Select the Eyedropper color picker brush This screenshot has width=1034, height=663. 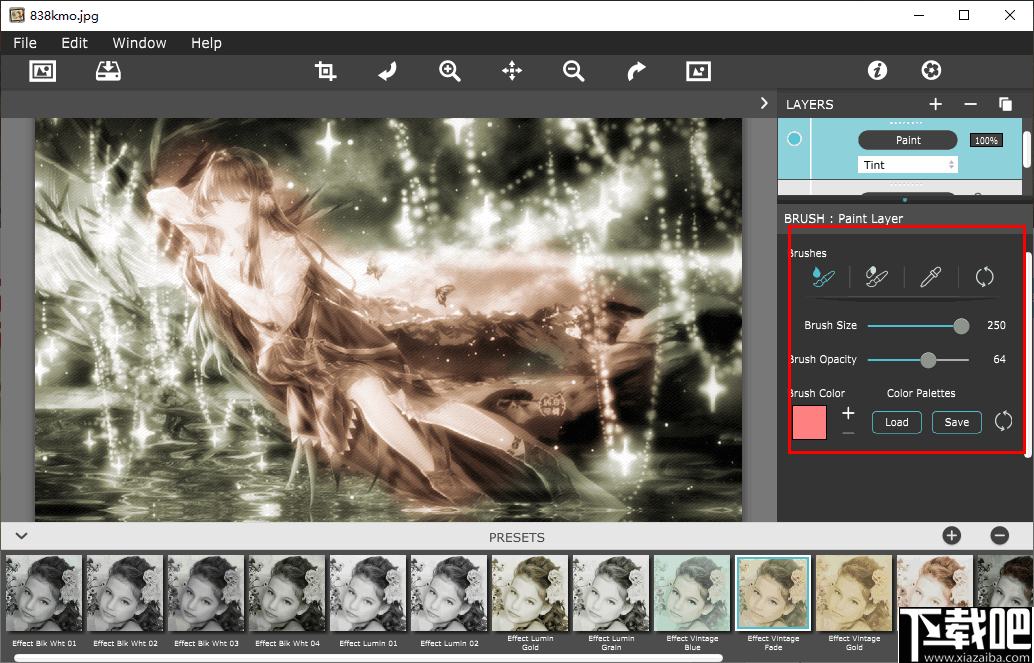(930, 277)
